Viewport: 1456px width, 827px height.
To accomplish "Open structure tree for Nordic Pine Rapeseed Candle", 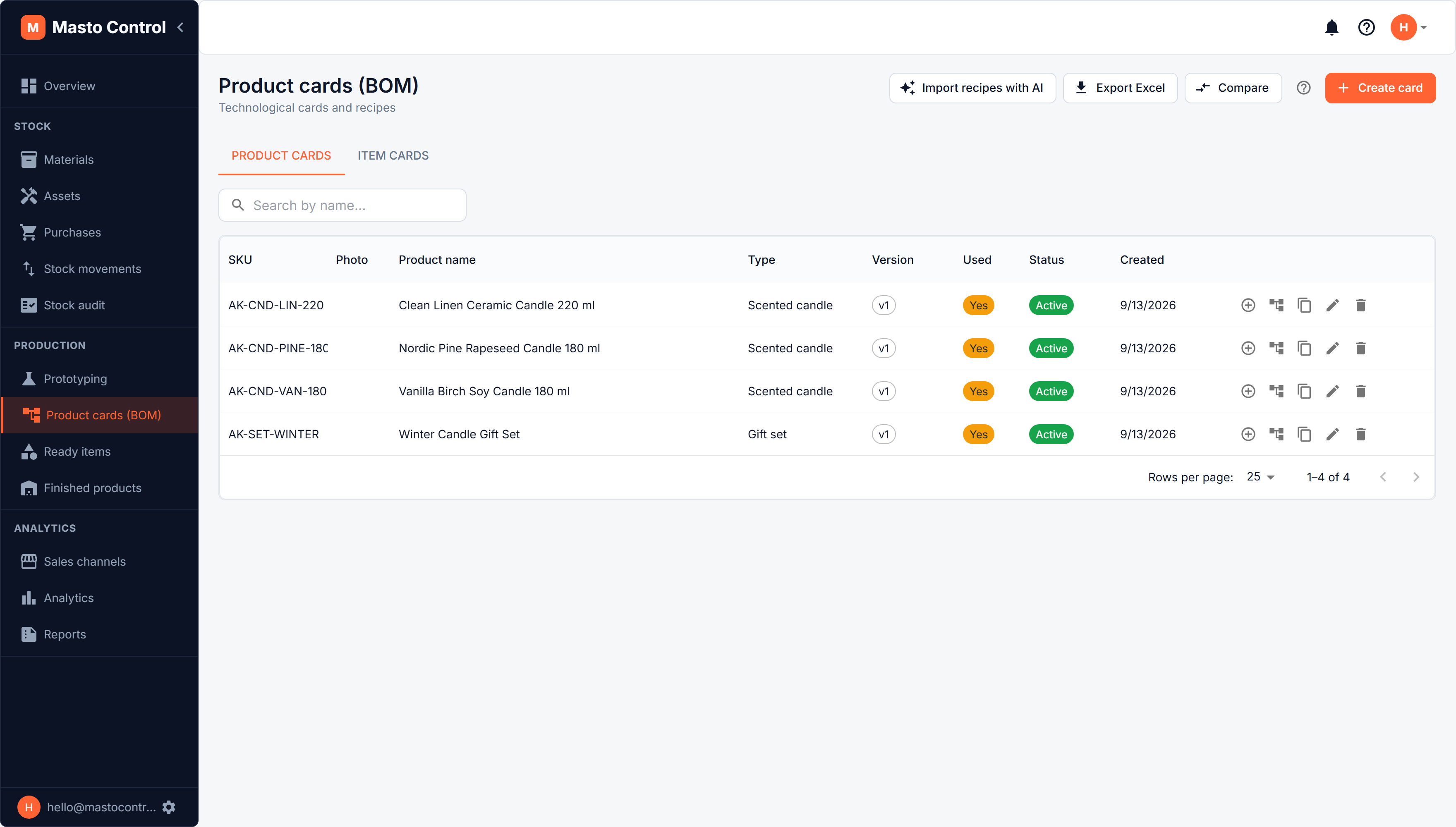I will (1276, 348).
